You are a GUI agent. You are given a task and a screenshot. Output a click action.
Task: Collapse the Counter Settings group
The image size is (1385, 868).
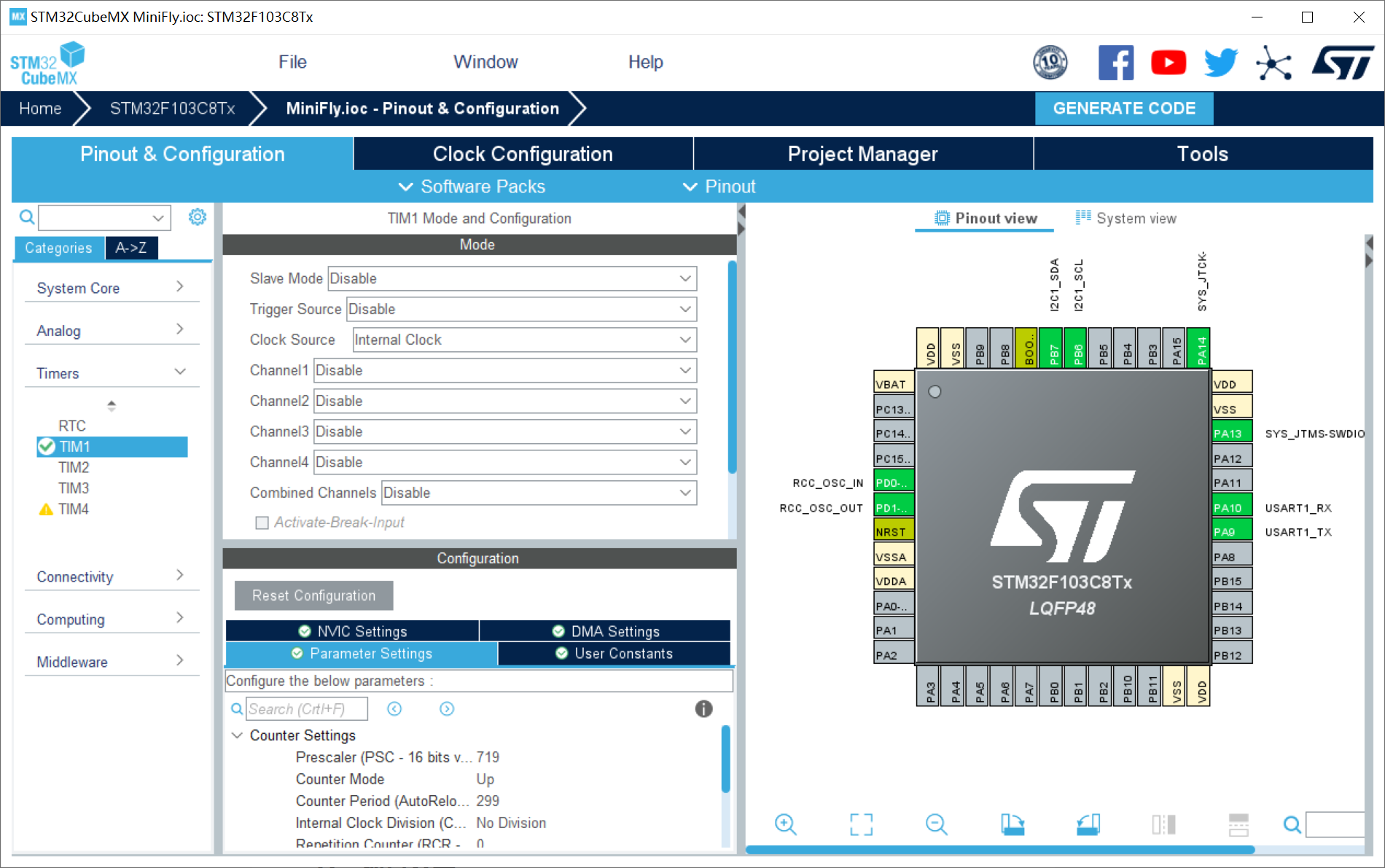(237, 735)
